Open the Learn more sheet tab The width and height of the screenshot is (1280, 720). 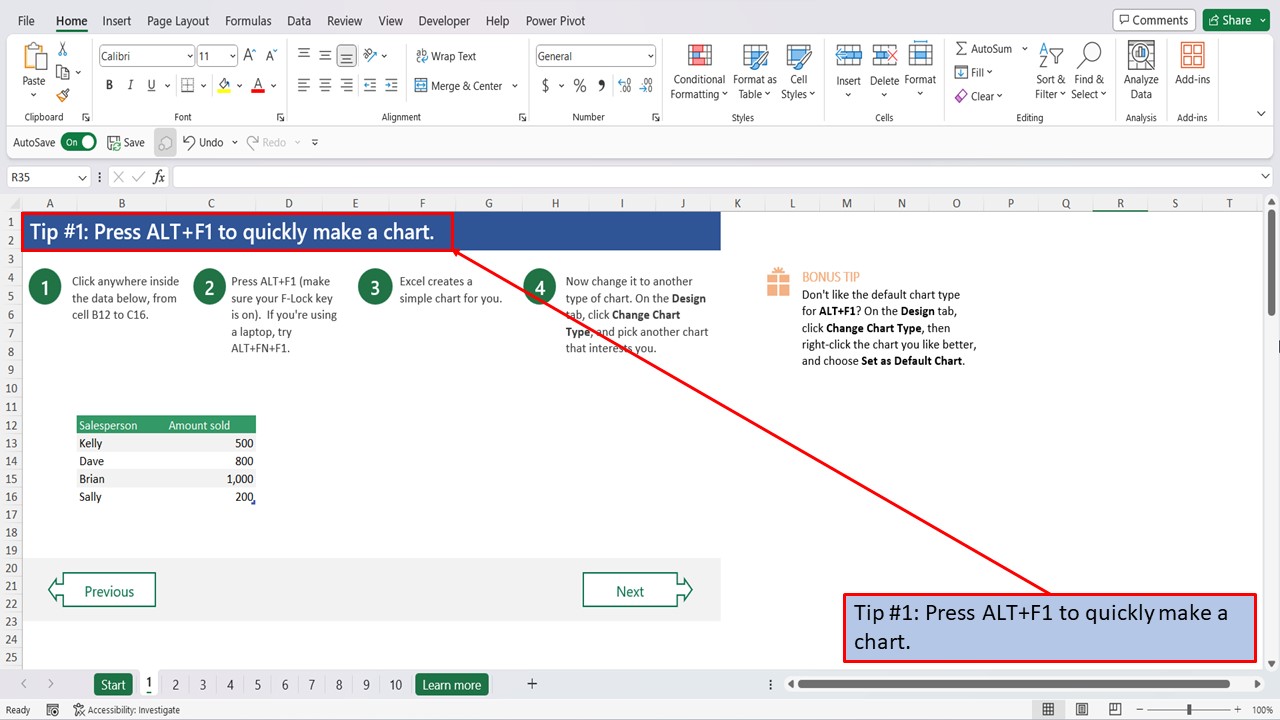[x=451, y=684]
